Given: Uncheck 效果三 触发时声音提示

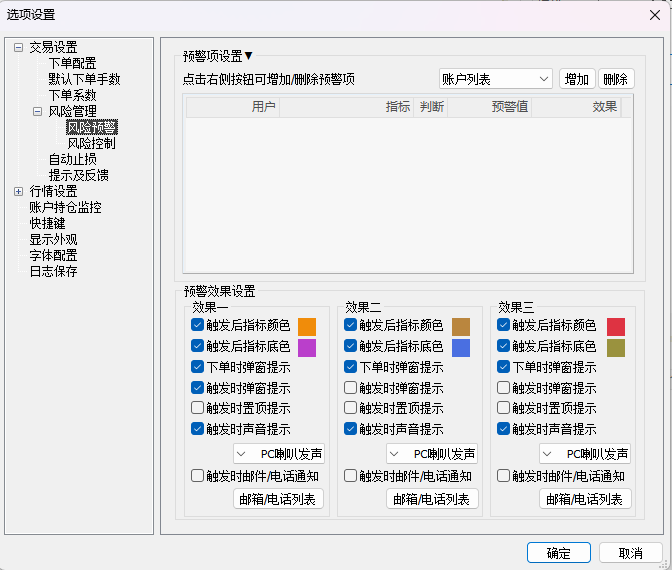Looking at the screenshot, I should click(504, 429).
